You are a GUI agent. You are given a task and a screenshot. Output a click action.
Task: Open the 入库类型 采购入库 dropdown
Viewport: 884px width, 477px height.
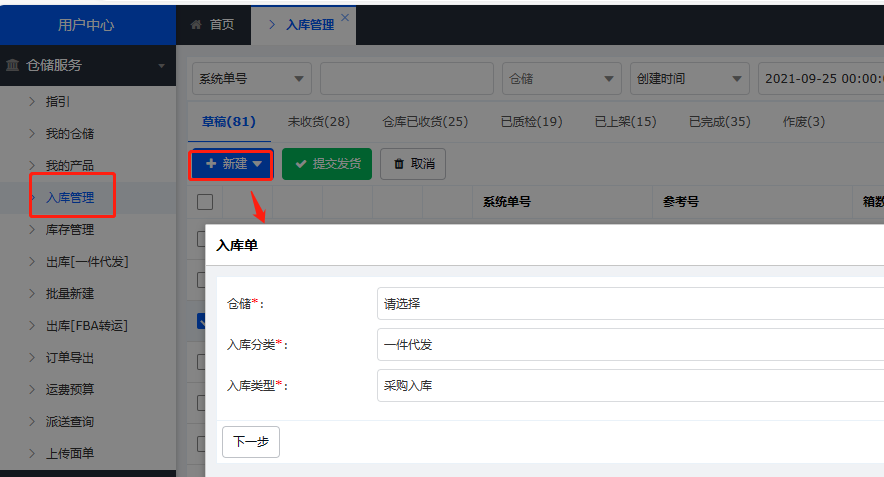pos(630,386)
